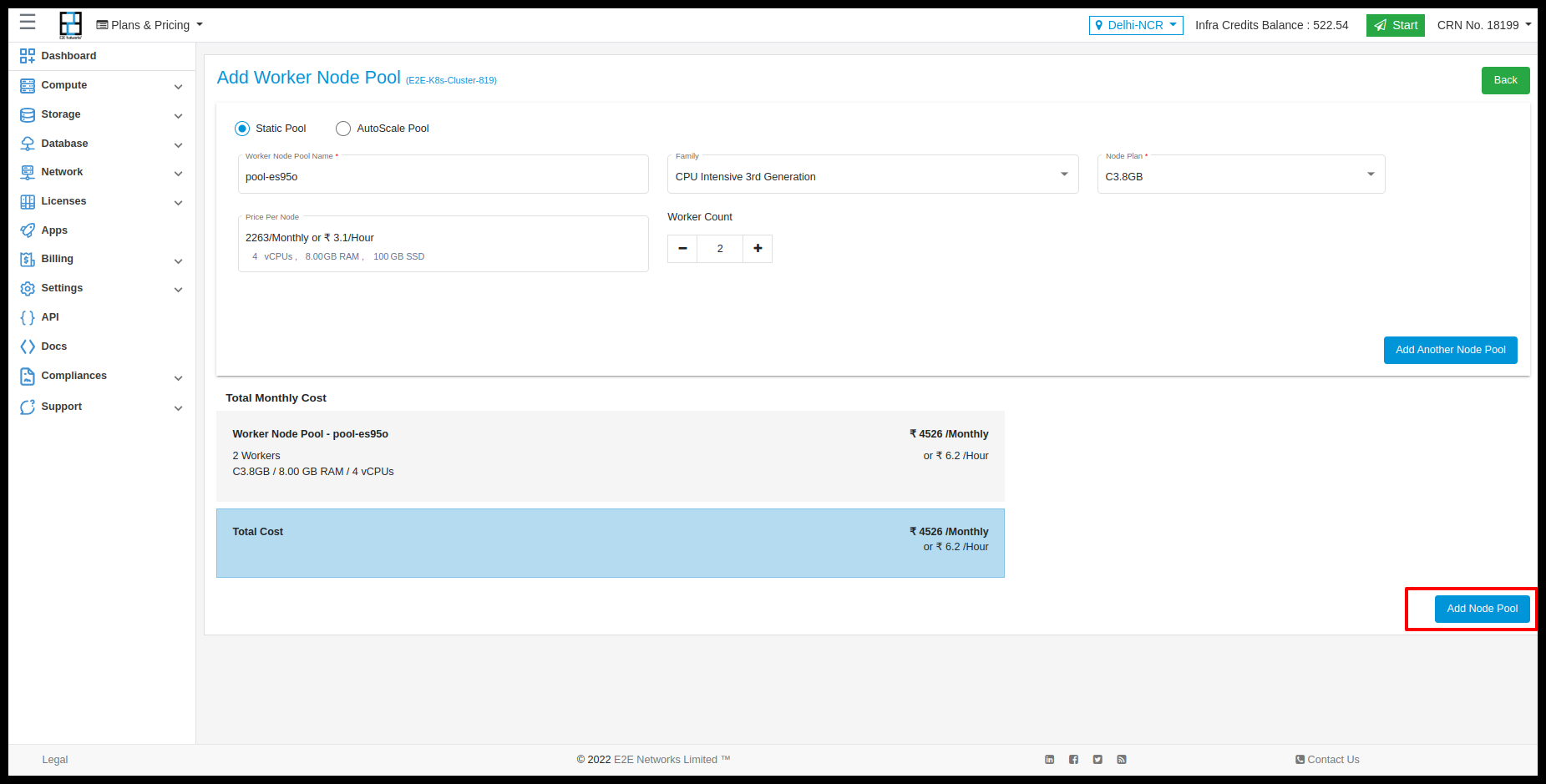This screenshot has width=1546, height=784.
Task: Click 'Worker Node Pool - pool-es95o' summary row
Action: pyautogui.click(x=611, y=456)
